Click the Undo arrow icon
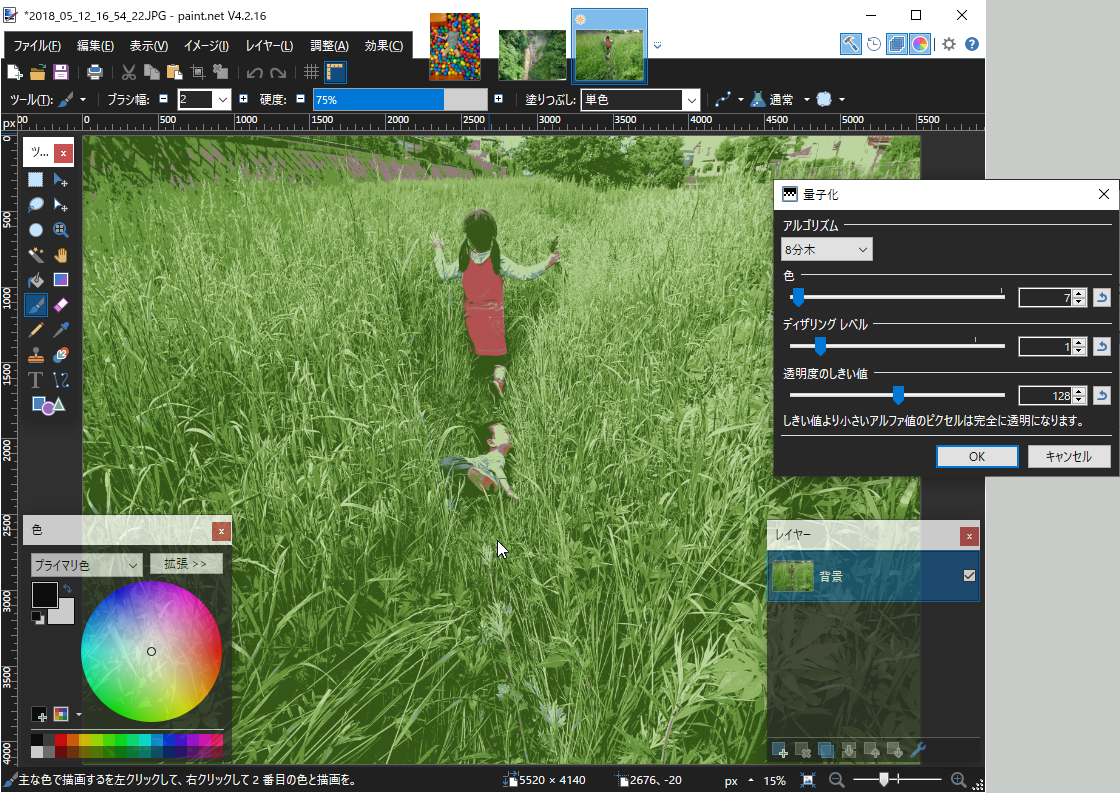Screen dimensions: 1120x793 [x=254, y=72]
